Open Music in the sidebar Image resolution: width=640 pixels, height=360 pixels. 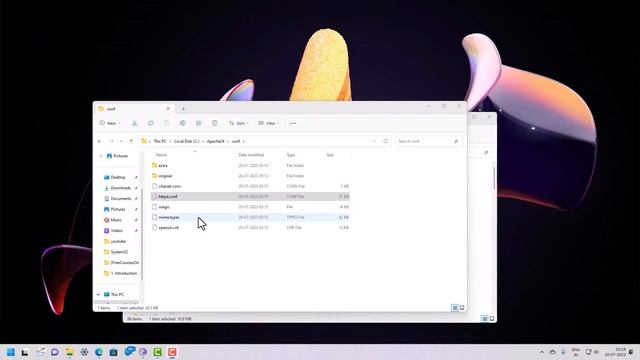116,220
